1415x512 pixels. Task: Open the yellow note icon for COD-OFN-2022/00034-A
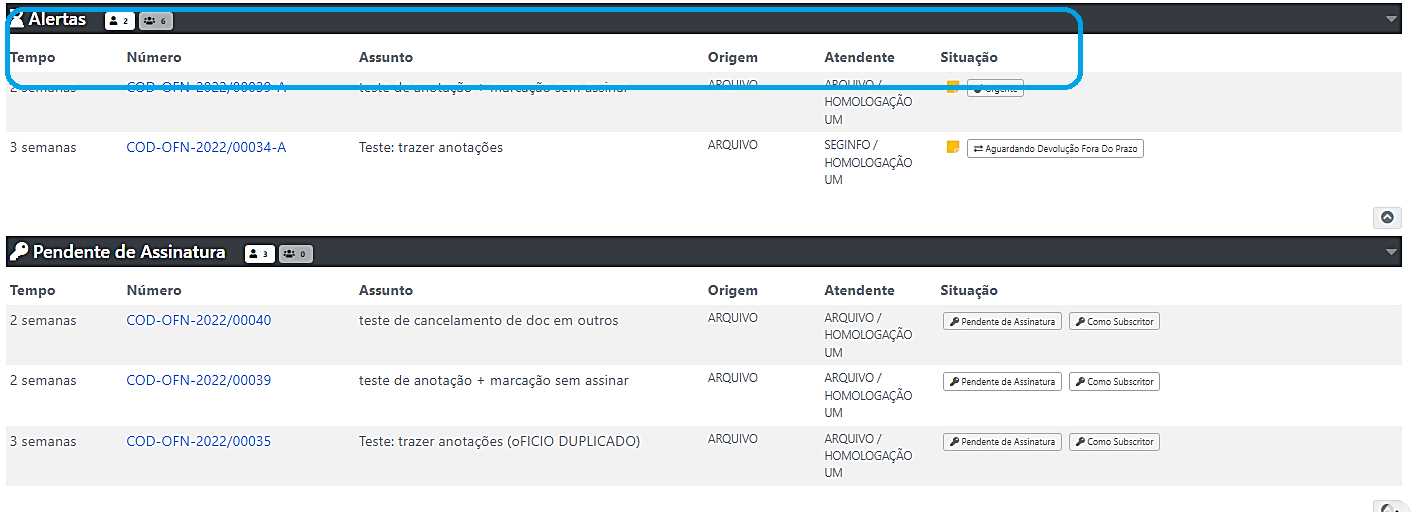click(953, 148)
